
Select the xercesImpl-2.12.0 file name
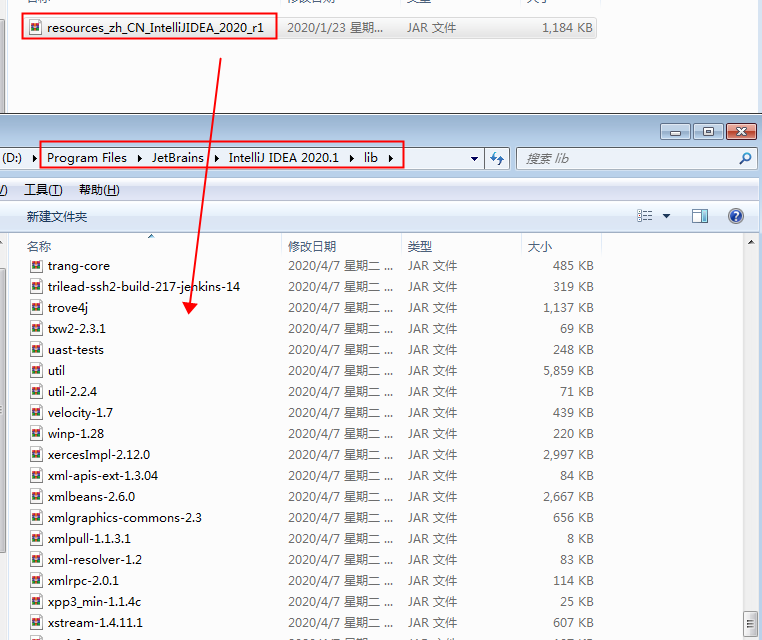pos(99,454)
